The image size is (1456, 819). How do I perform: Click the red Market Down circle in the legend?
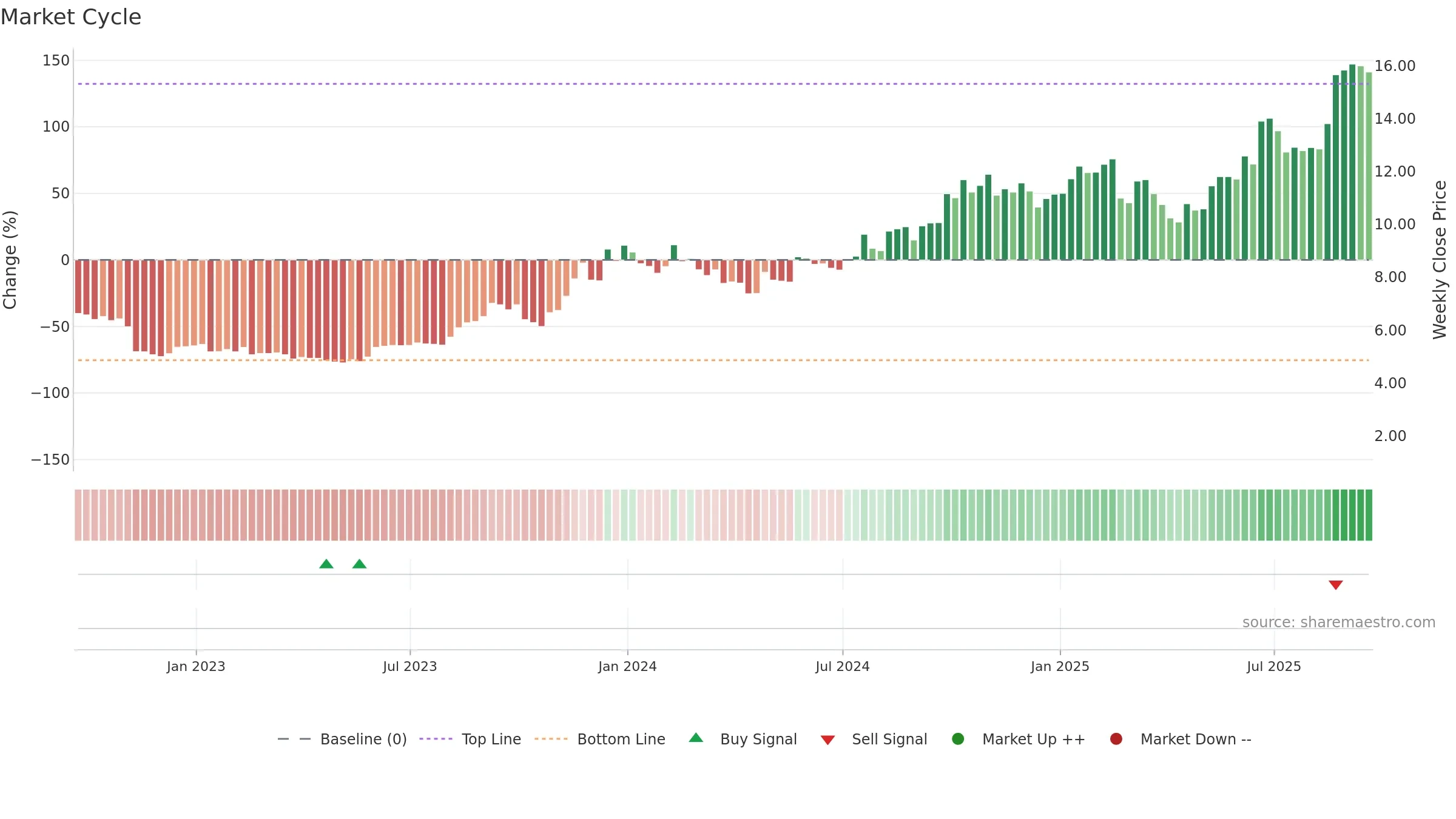(1116, 739)
